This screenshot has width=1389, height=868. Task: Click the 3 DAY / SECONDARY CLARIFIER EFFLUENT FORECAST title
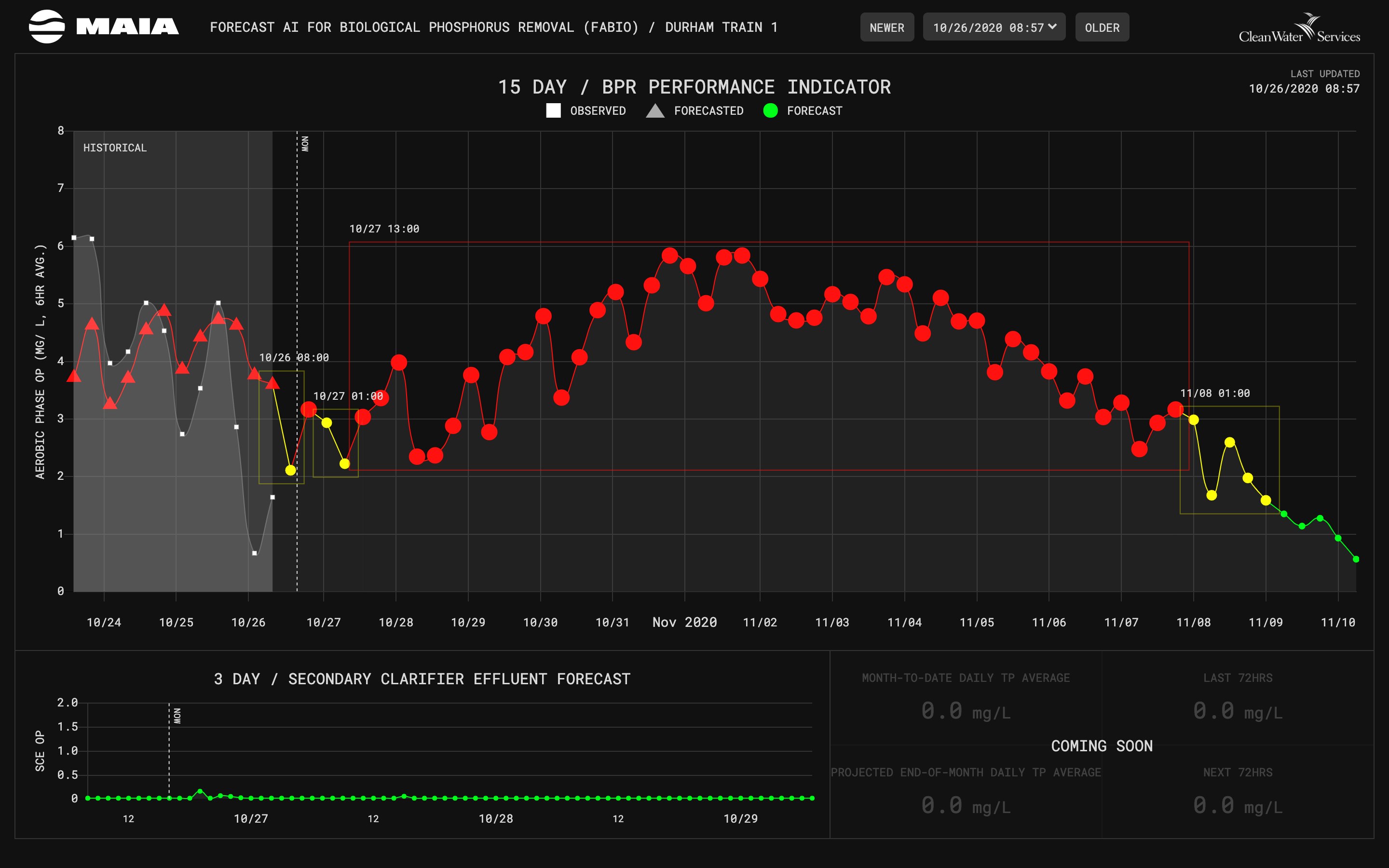coord(422,679)
